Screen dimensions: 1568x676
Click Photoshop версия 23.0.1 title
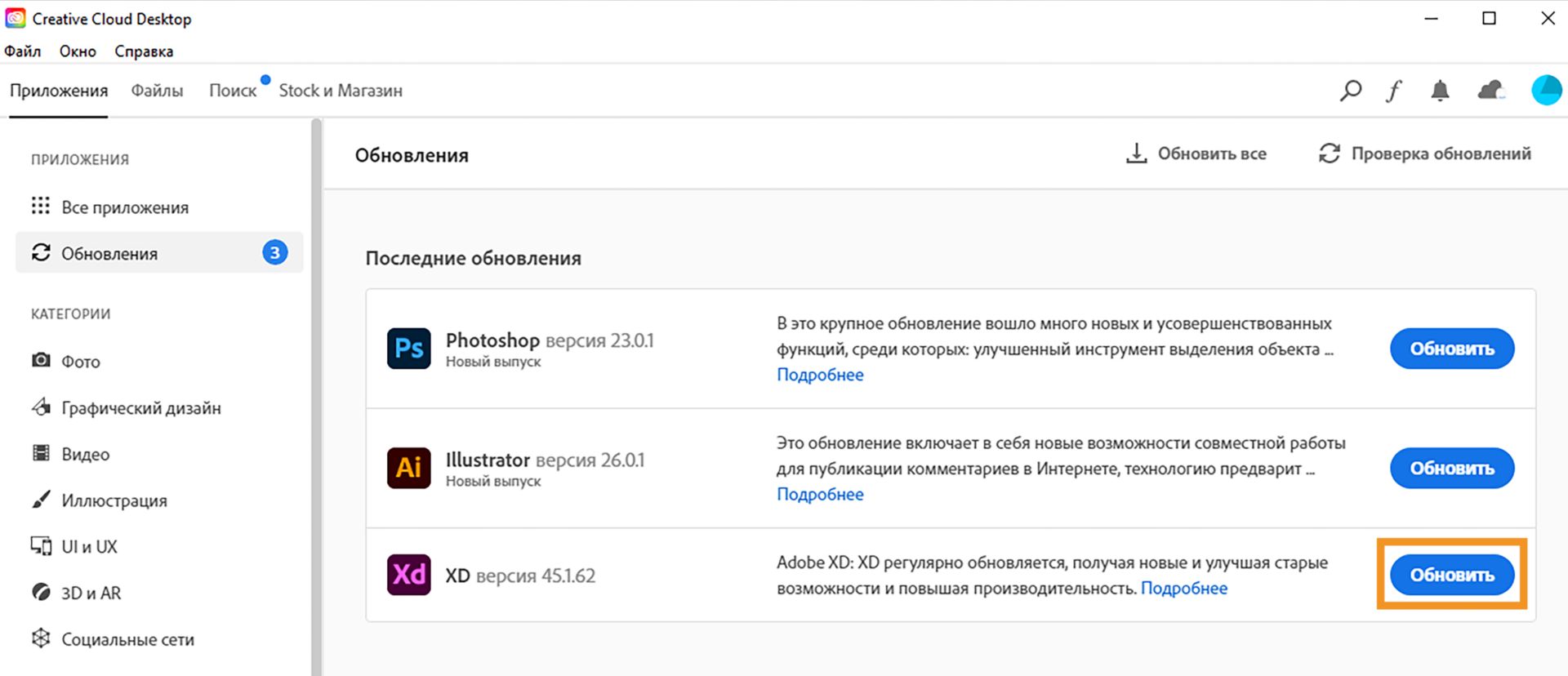click(550, 340)
